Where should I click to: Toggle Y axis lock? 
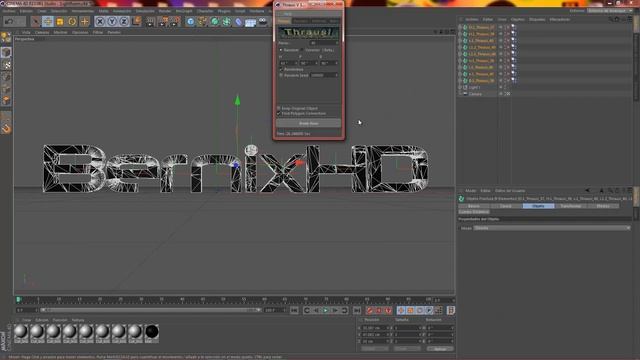pos(112,21)
